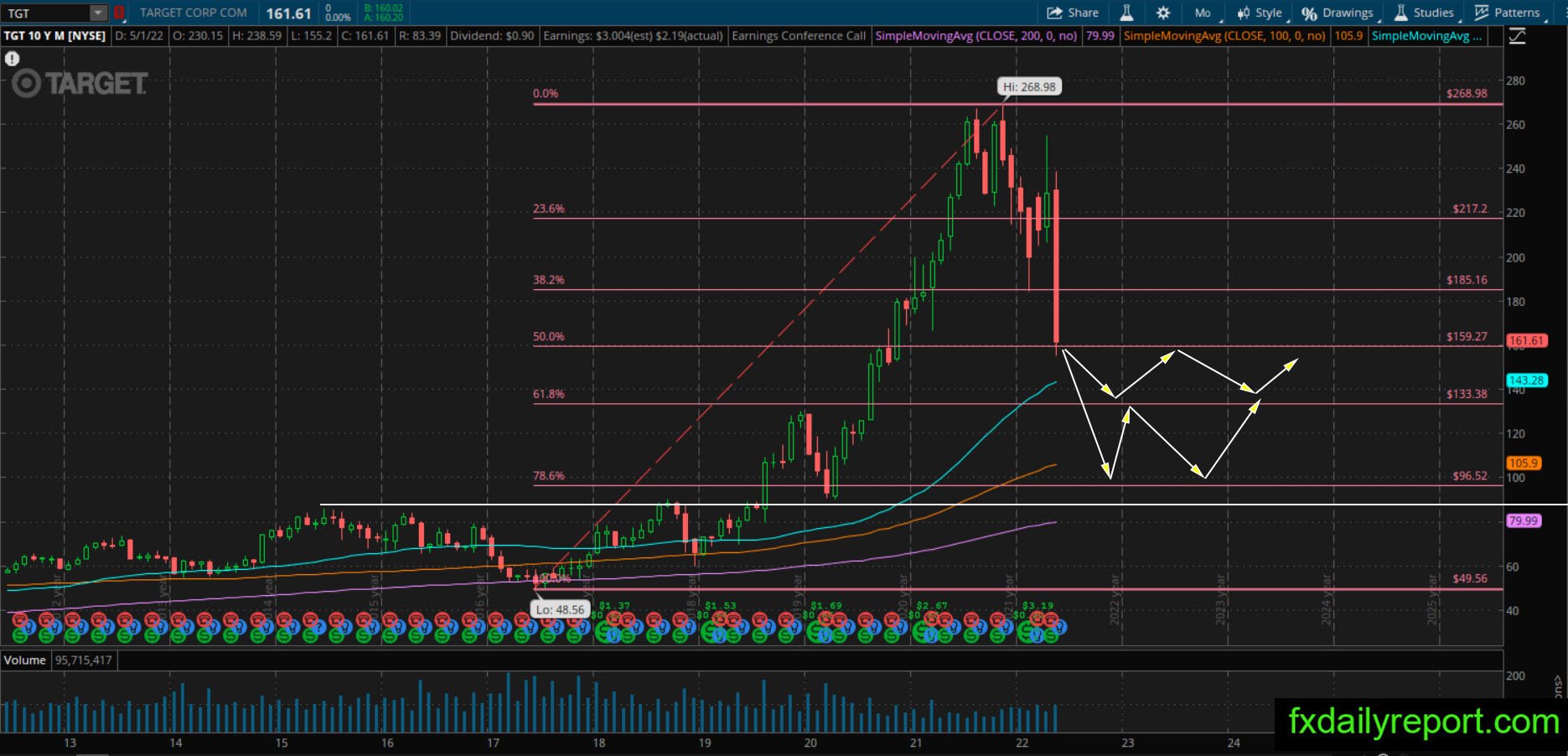Click the $2.67 earnings value label

pos(931,605)
